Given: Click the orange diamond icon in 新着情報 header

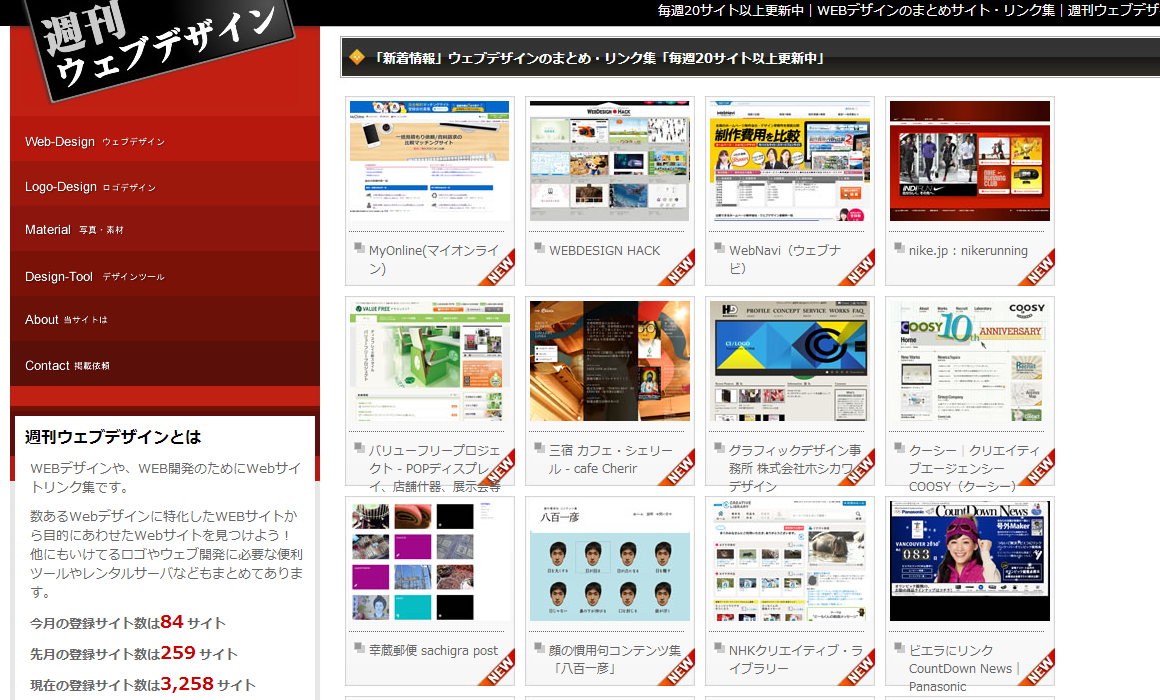Looking at the screenshot, I should pyautogui.click(x=357, y=57).
